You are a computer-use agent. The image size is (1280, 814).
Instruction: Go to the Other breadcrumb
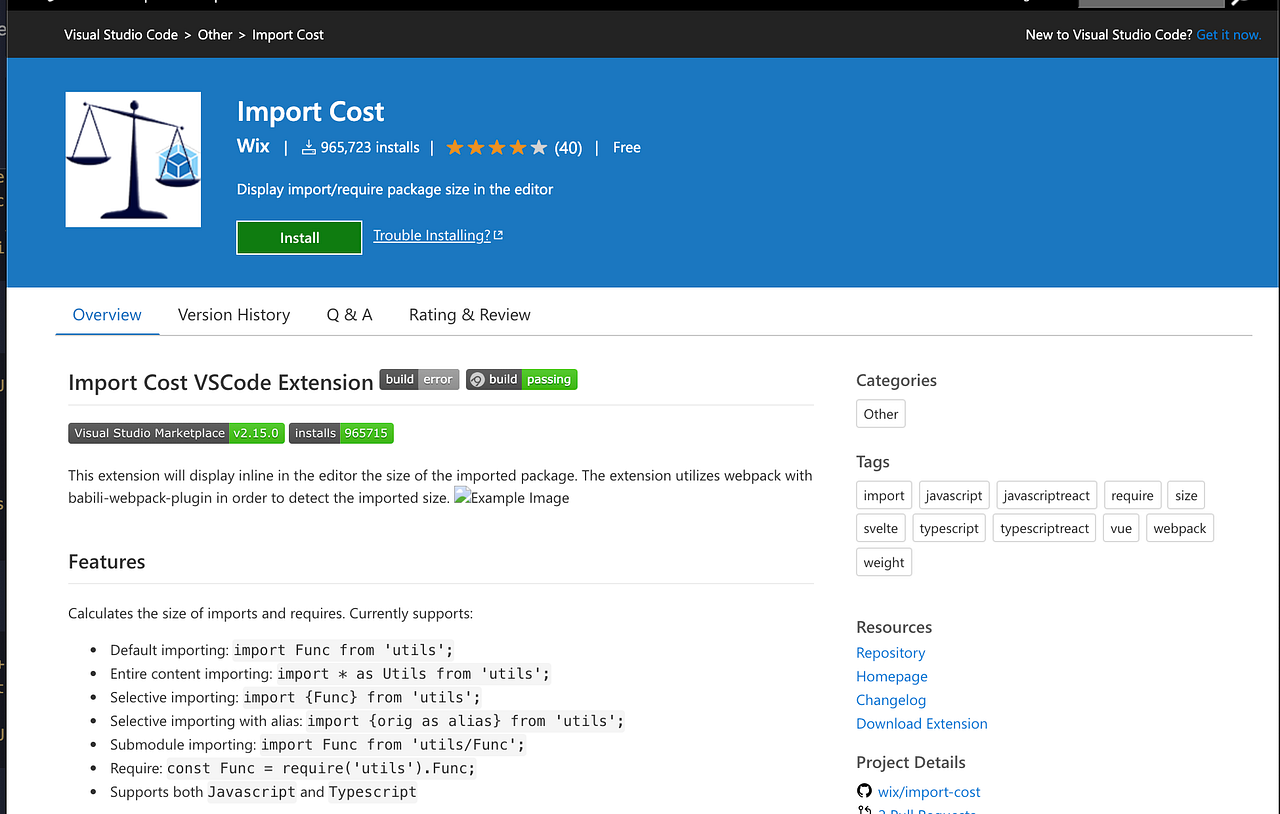[215, 34]
